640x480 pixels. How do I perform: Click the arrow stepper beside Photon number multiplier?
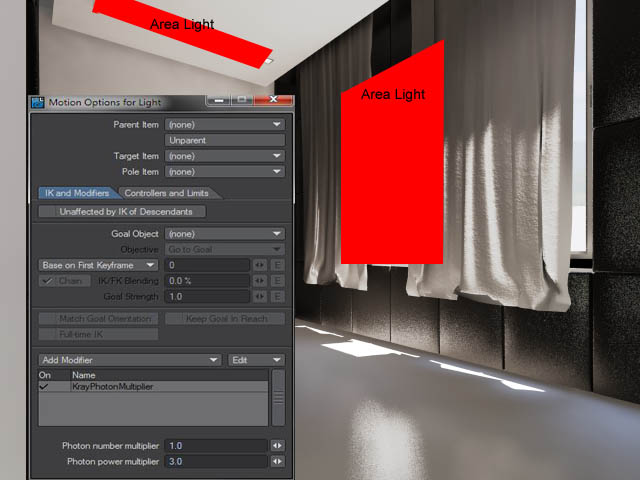coord(277,445)
